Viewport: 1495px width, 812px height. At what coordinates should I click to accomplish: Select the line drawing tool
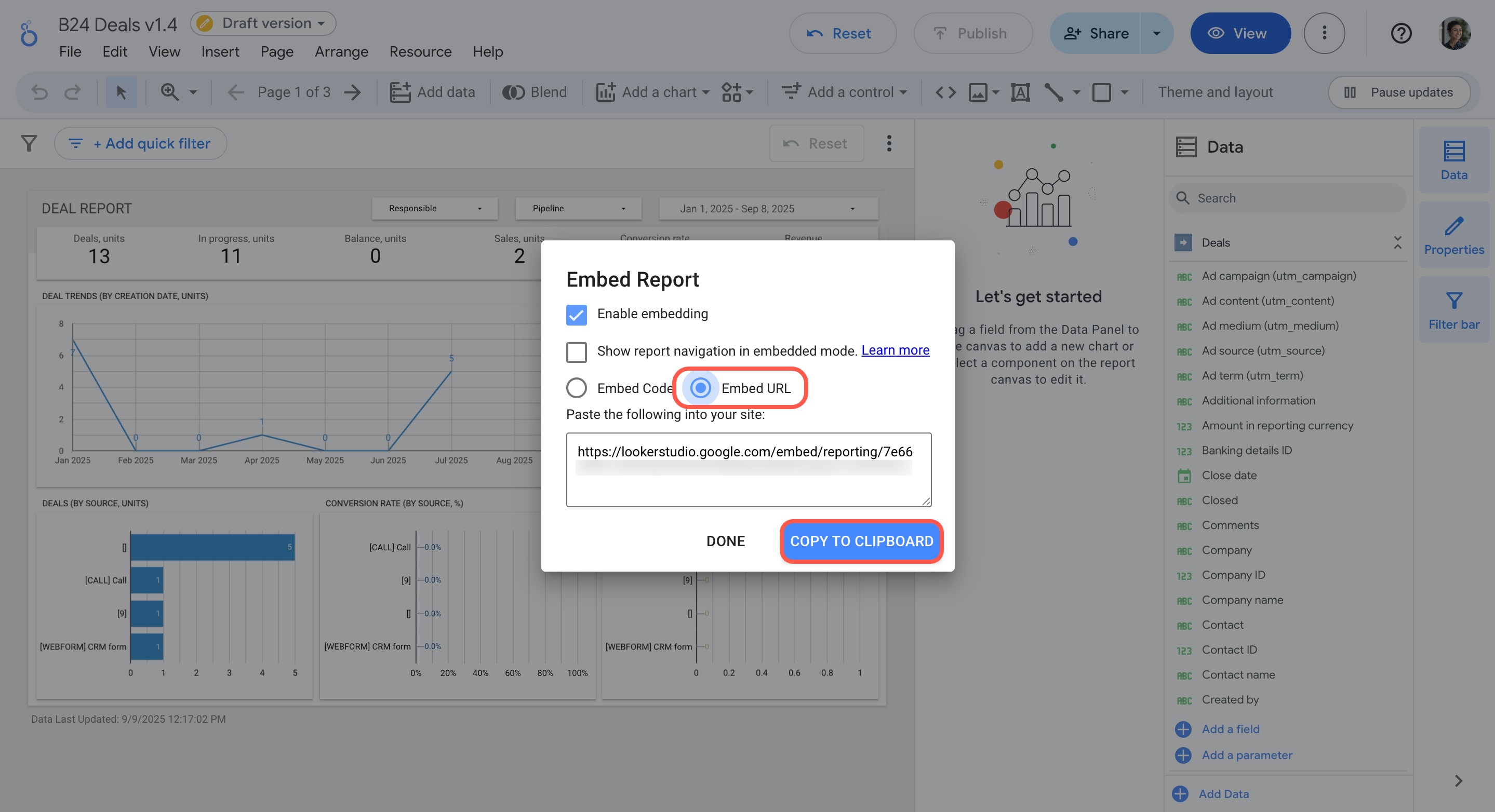(x=1054, y=92)
